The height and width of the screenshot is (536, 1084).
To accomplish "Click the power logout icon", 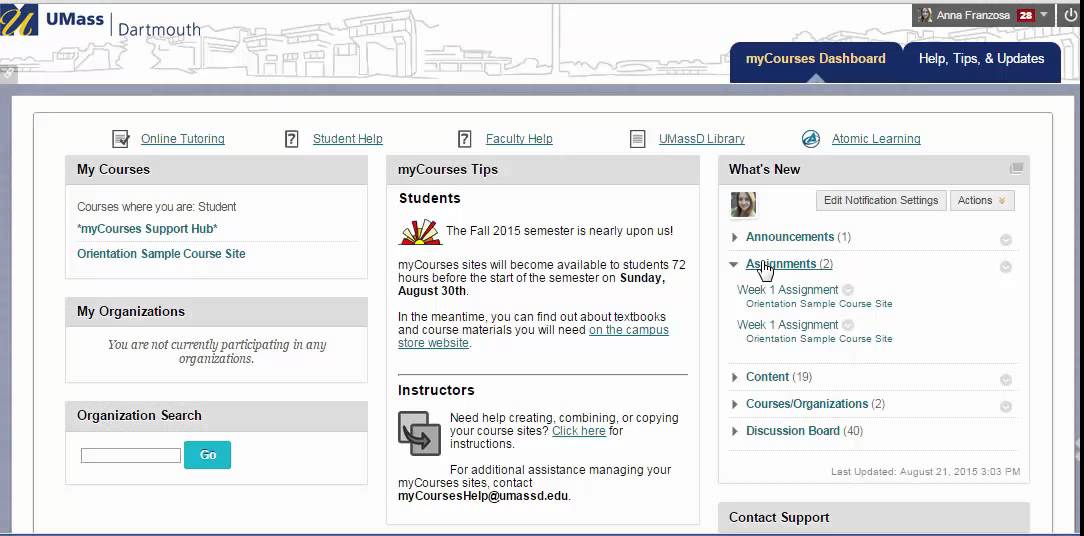I will coord(1070,15).
